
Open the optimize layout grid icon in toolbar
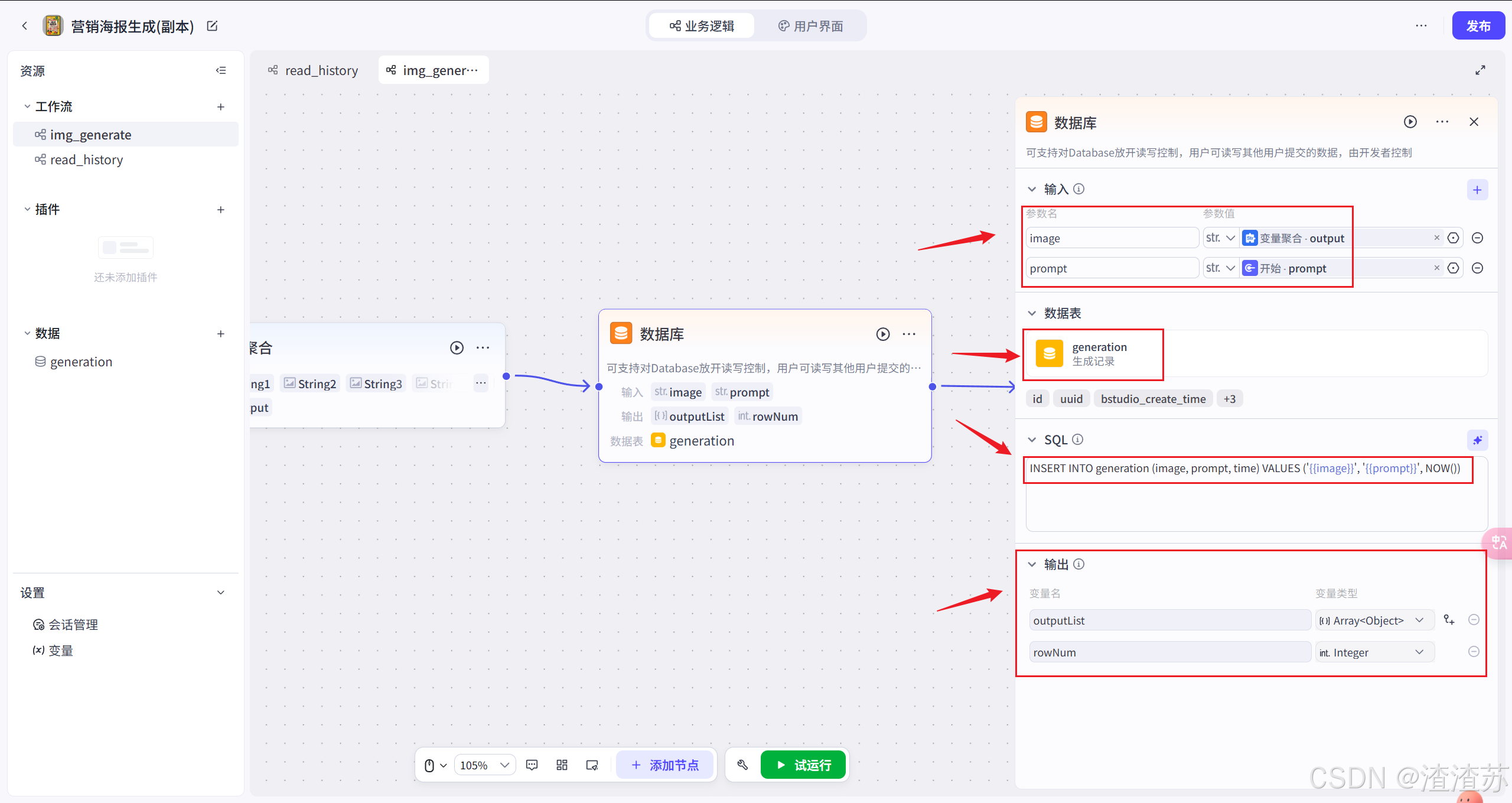tap(562, 765)
